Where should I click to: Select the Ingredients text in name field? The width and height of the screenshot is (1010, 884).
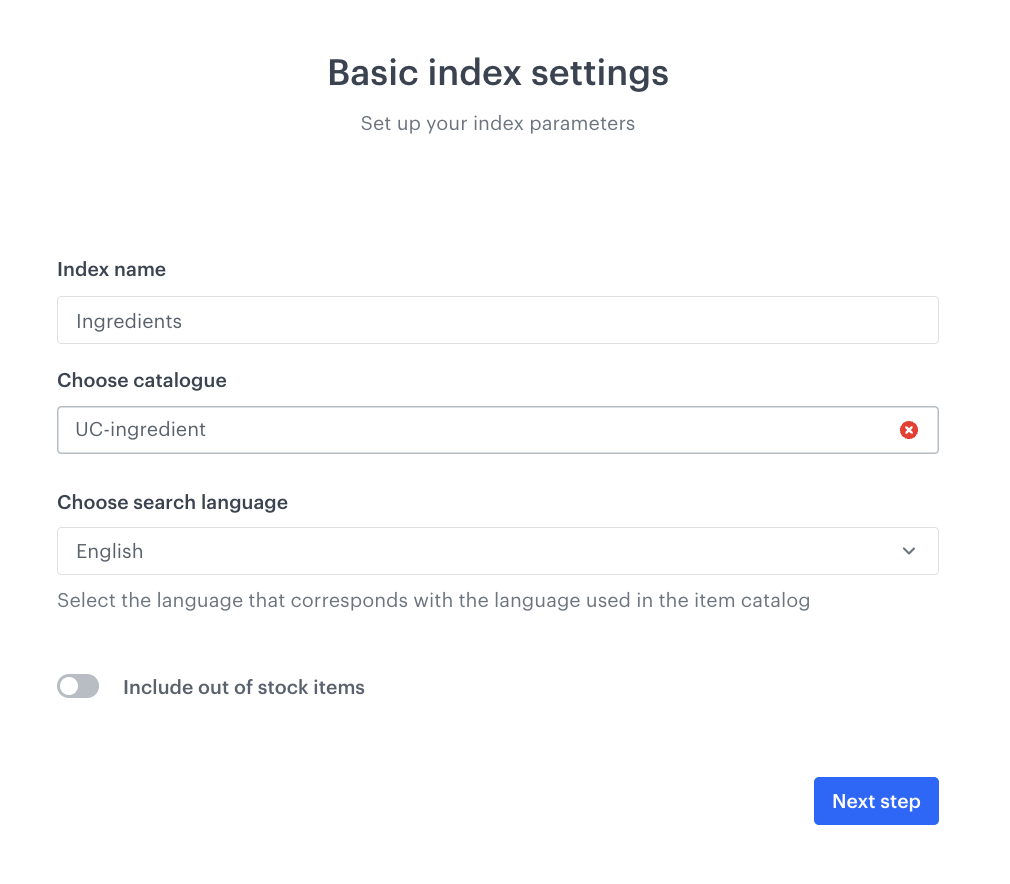pyautogui.click(x=129, y=321)
